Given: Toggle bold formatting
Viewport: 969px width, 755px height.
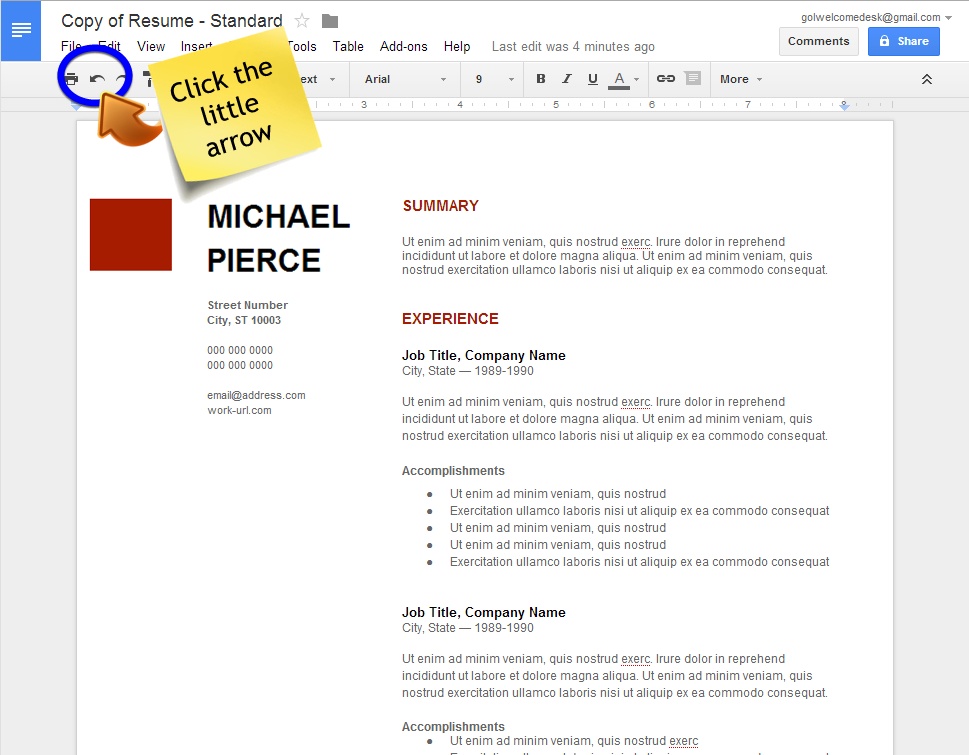Looking at the screenshot, I should click(541, 79).
